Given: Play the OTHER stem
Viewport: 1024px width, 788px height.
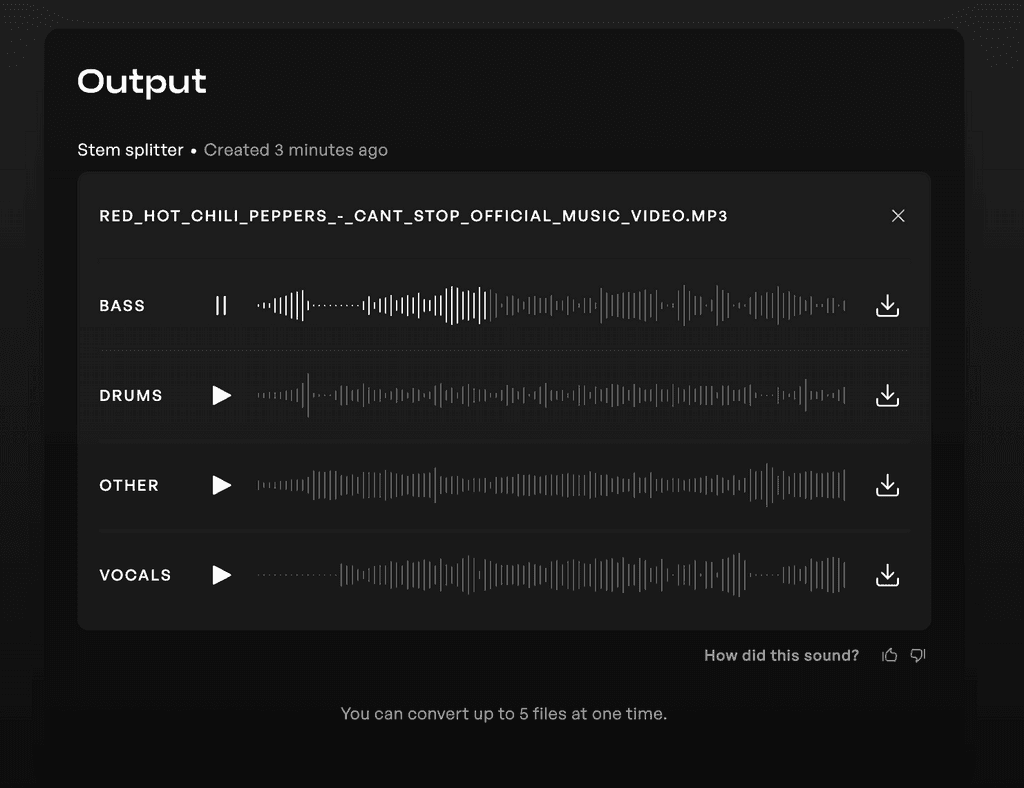Looking at the screenshot, I should (221, 485).
